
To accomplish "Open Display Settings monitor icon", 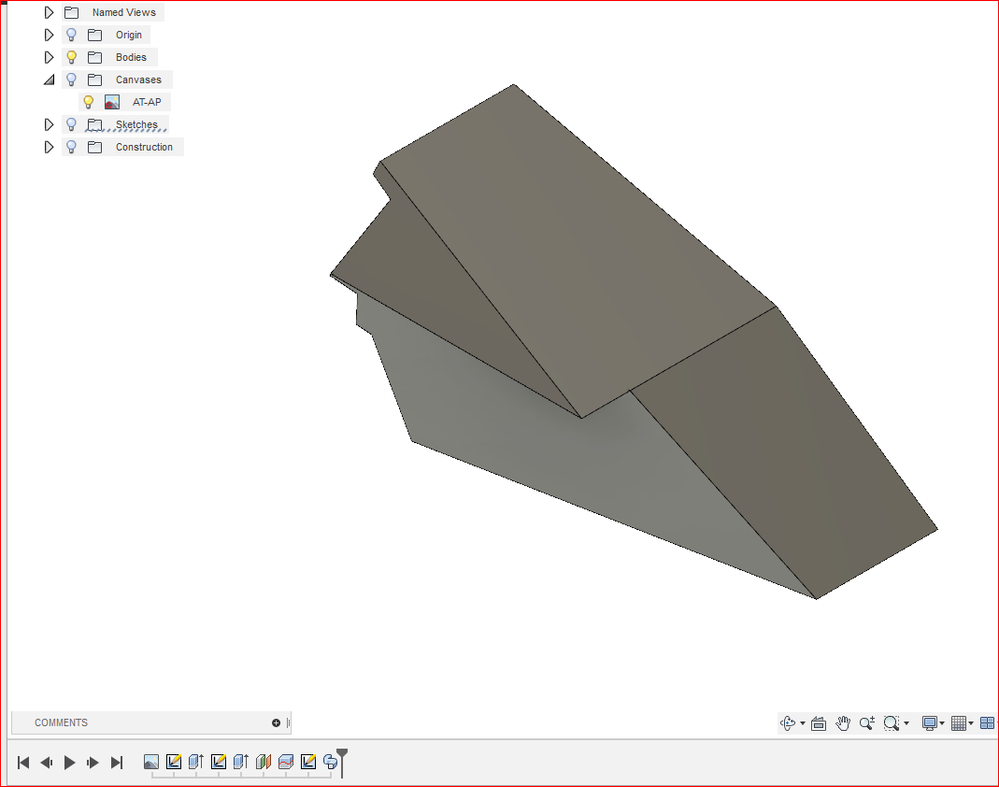I will tap(930, 723).
